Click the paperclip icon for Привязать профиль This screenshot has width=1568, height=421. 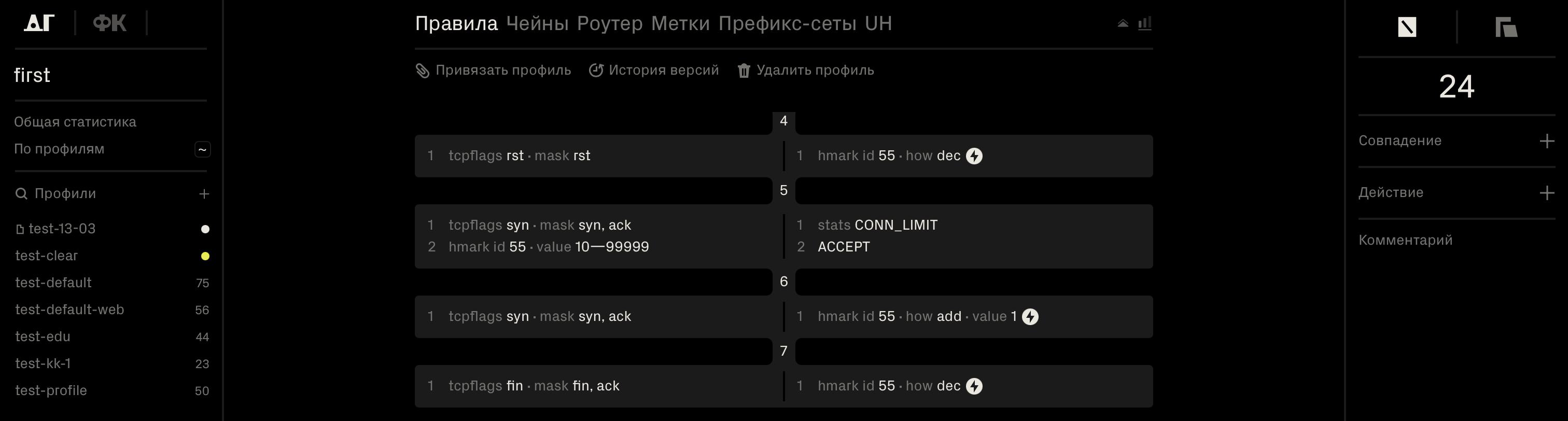pos(423,71)
